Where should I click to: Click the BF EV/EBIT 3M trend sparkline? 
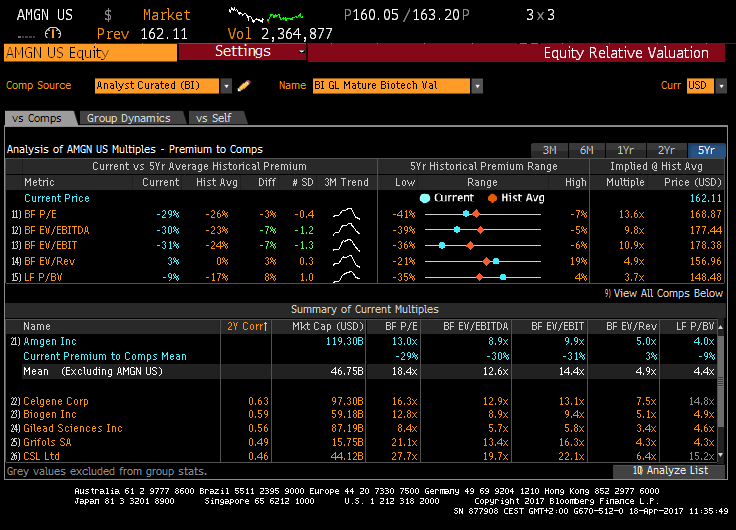click(346, 245)
